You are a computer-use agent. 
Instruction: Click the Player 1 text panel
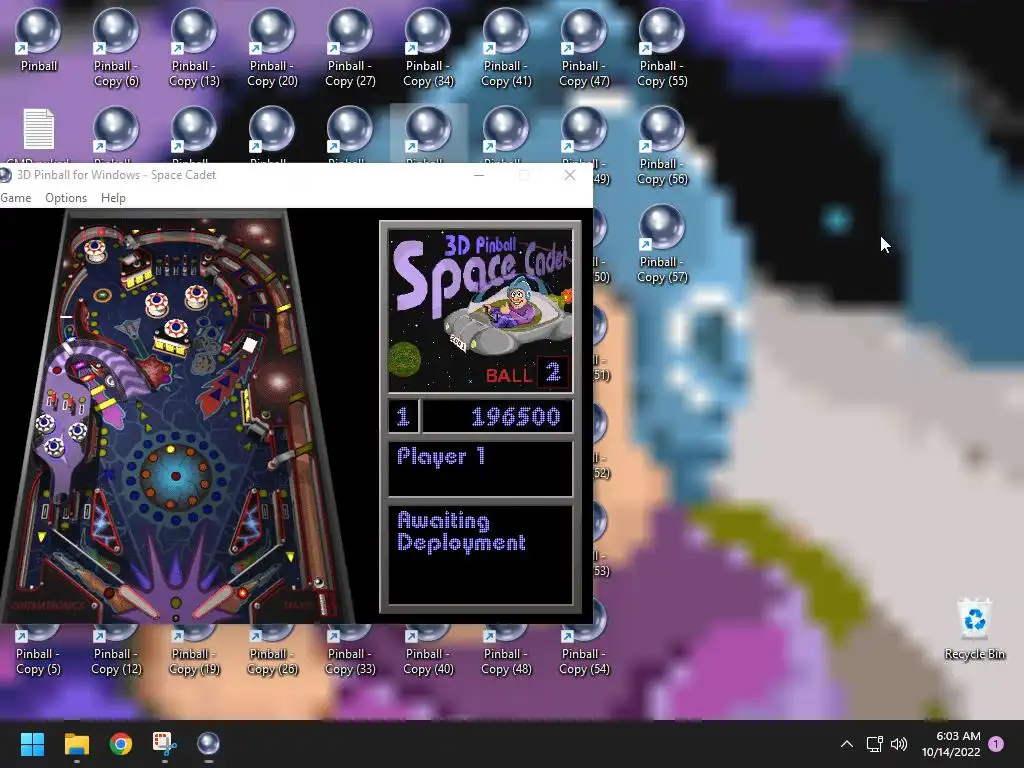point(480,469)
